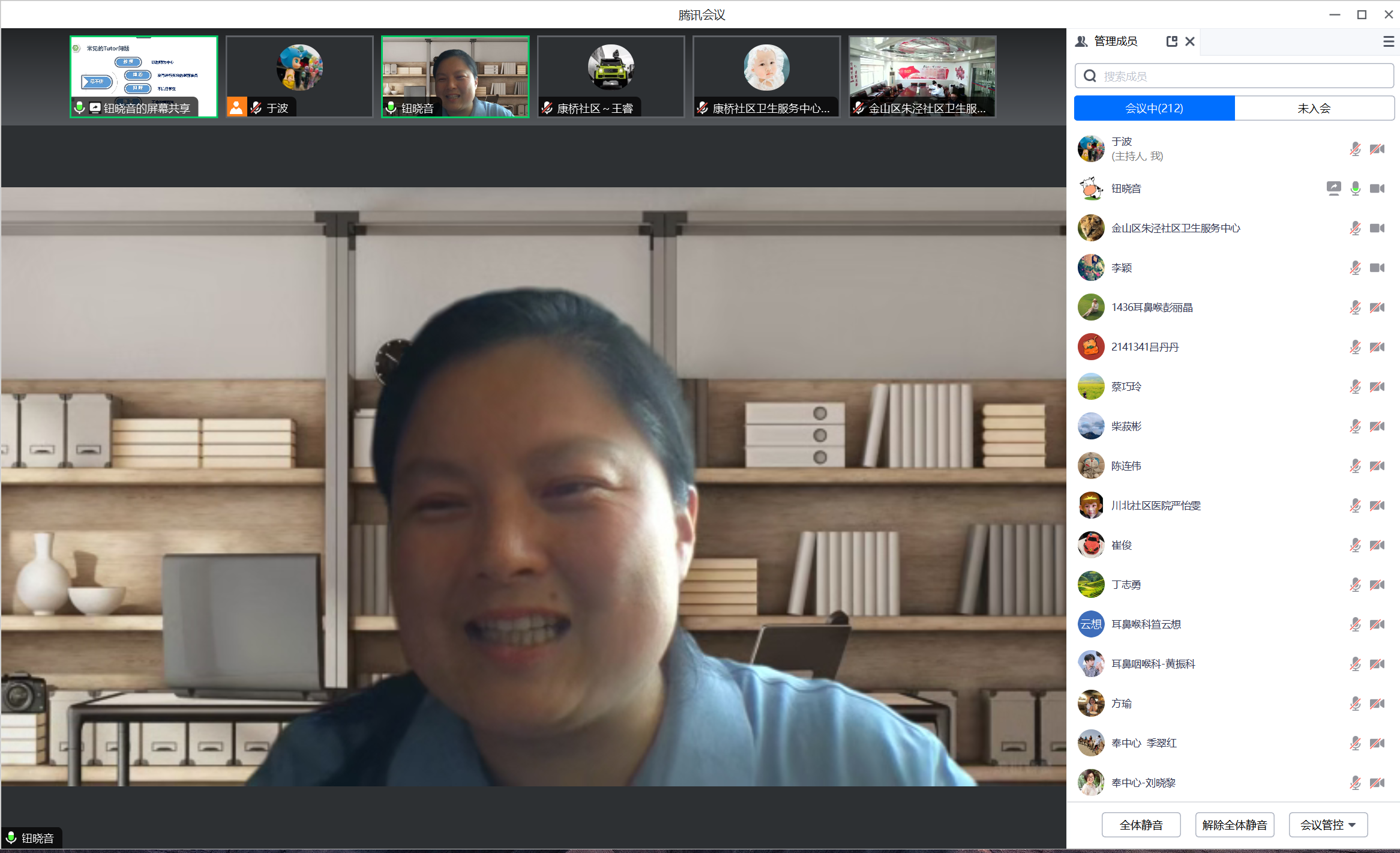Mute 钮晓音's active microphone
Image resolution: width=1400 pixels, height=853 pixels.
(1355, 188)
